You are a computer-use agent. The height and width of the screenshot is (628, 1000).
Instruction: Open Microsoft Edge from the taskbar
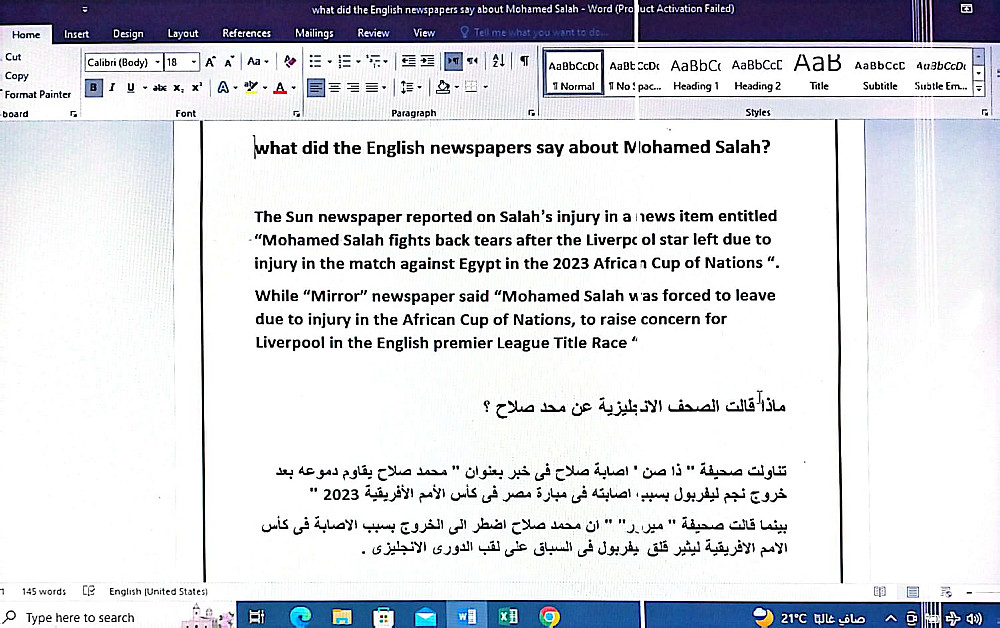point(300,617)
